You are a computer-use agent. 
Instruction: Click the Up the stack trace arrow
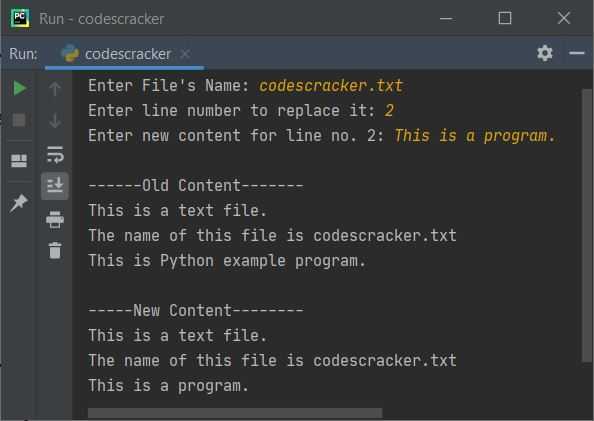click(x=55, y=88)
